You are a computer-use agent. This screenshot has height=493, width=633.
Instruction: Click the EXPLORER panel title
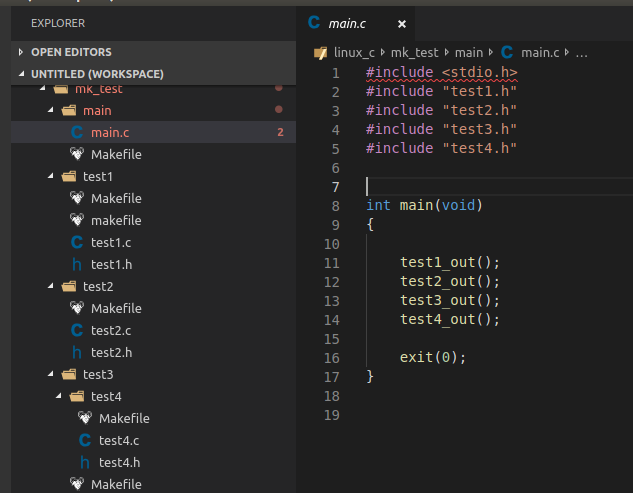pos(58,23)
